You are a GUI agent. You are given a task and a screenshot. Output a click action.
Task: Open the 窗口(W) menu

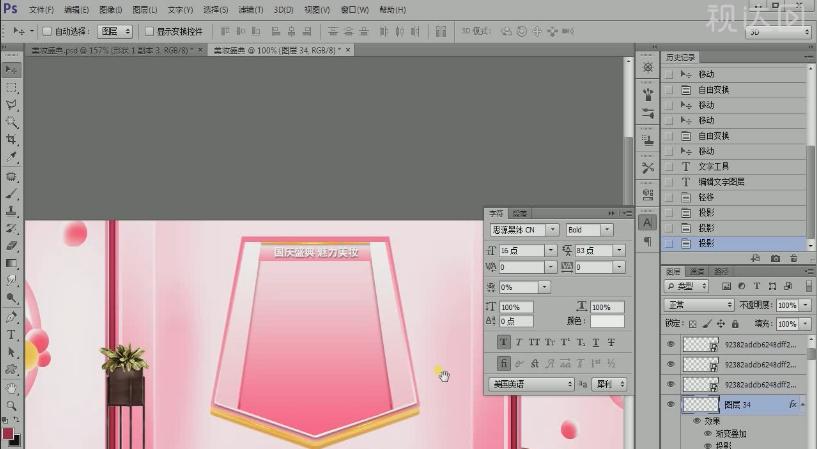(355, 10)
